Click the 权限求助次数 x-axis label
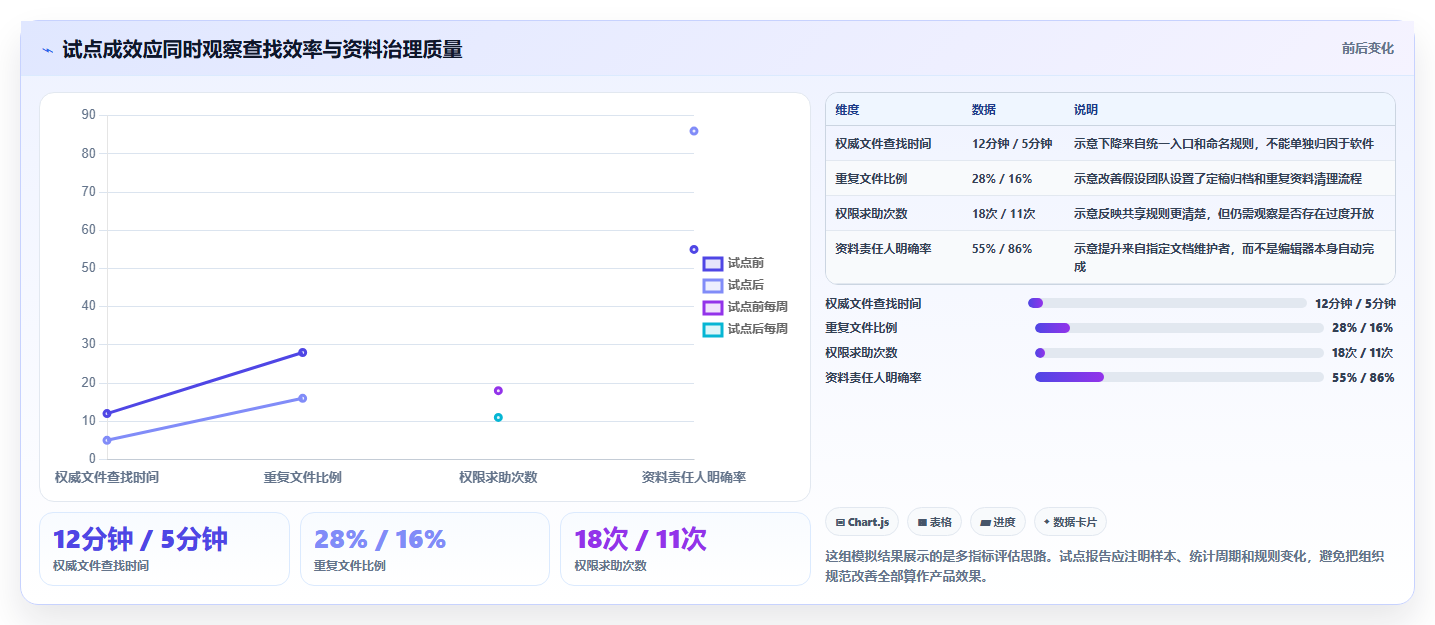This screenshot has width=1435, height=625. pyautogui.click(x=498, y=477)
